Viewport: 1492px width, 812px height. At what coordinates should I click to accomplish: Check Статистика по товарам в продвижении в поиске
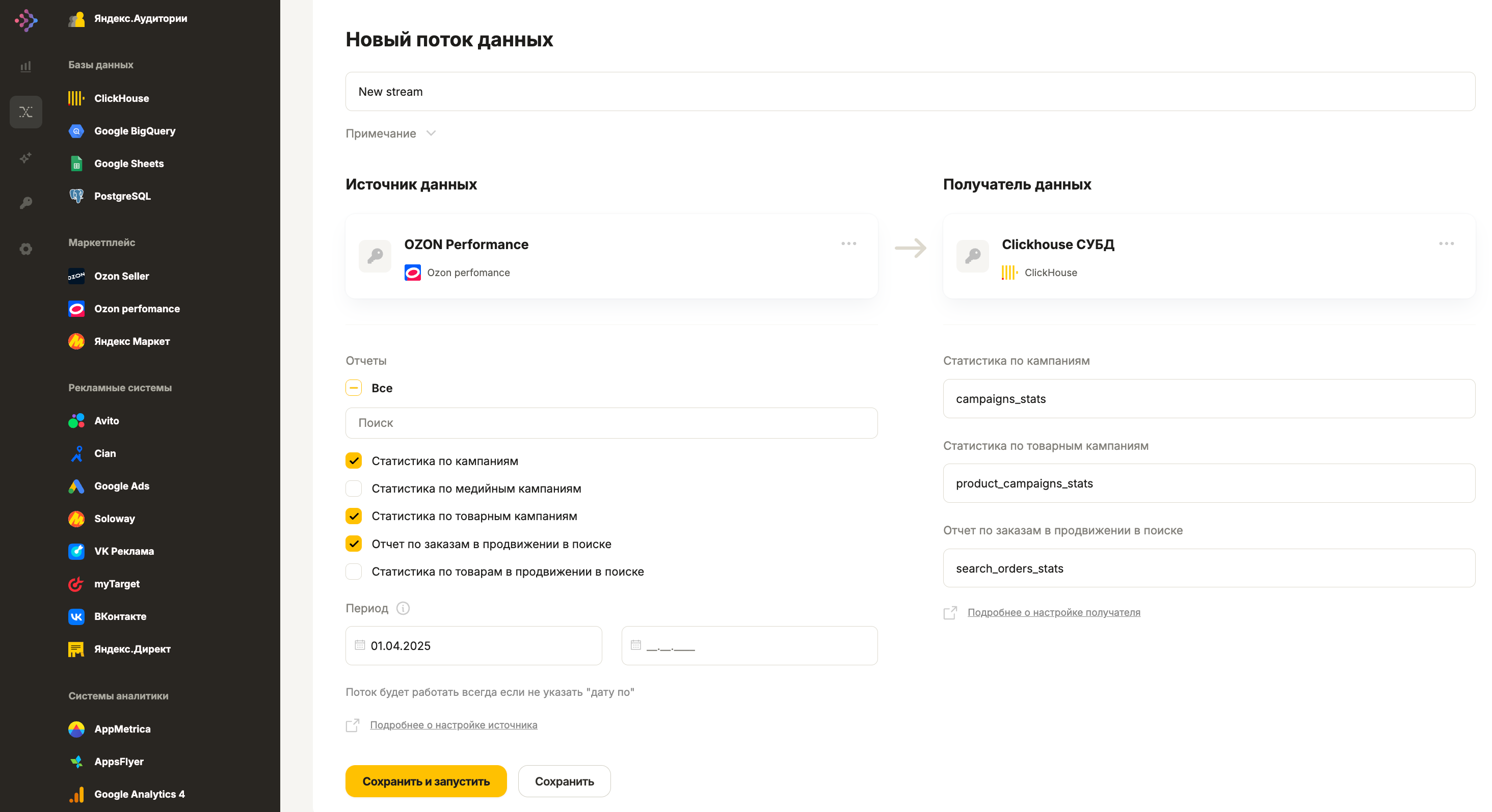coord(354,572)
